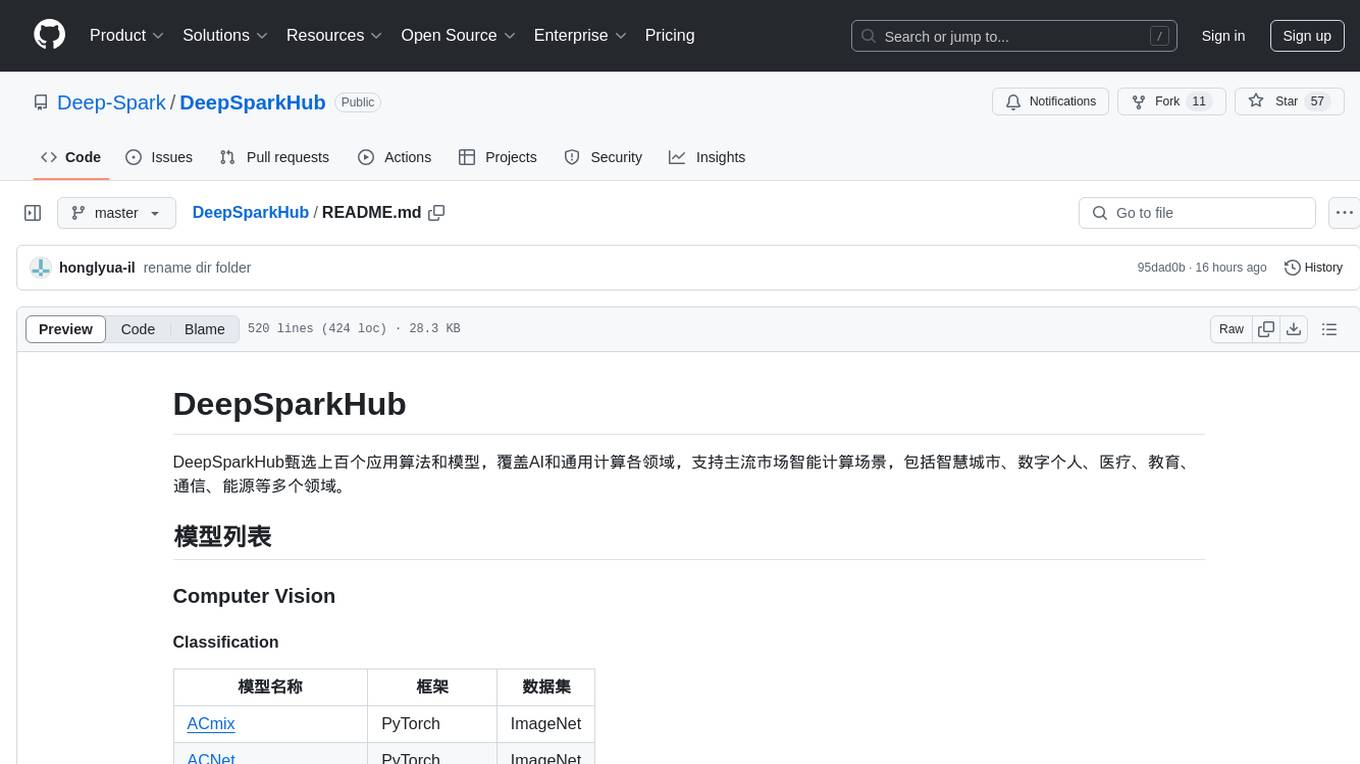Open the more file actions menu
This screenshot has height=764, width=1360.
pos(1345,213)
